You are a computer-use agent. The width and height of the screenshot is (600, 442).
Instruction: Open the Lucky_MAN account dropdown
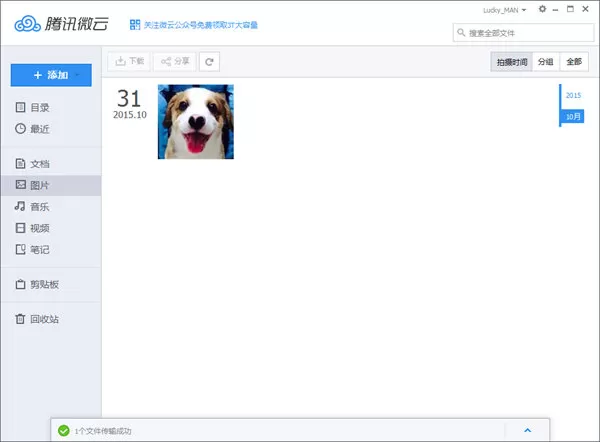504,10
